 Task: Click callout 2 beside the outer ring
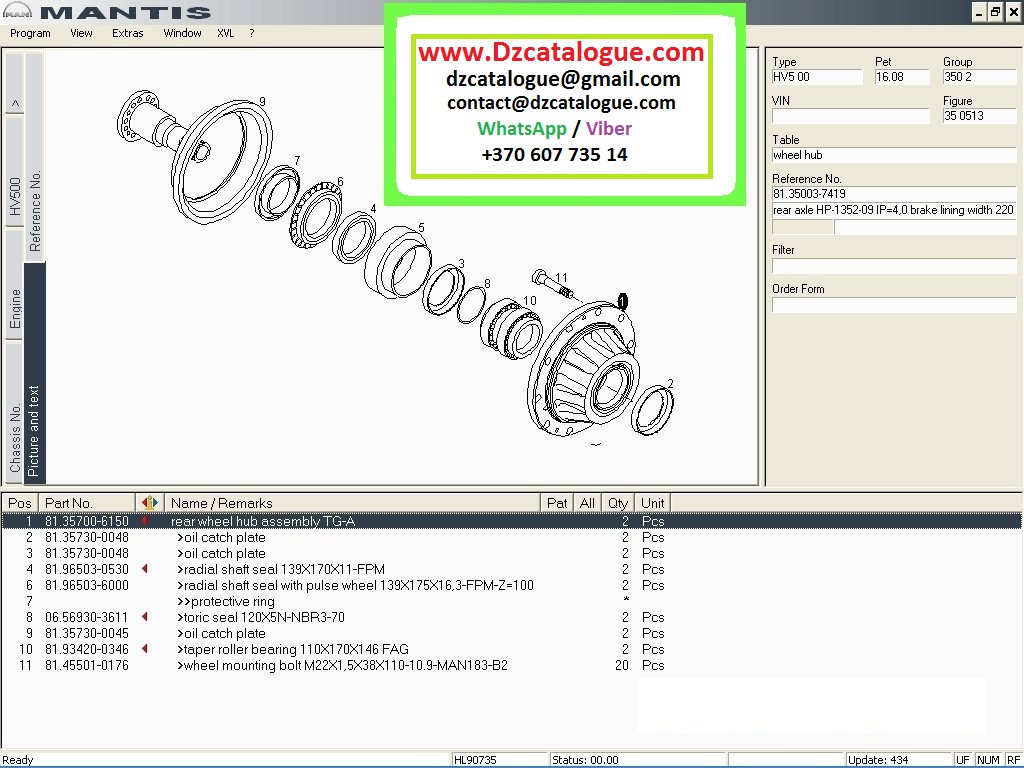(670, 384)
